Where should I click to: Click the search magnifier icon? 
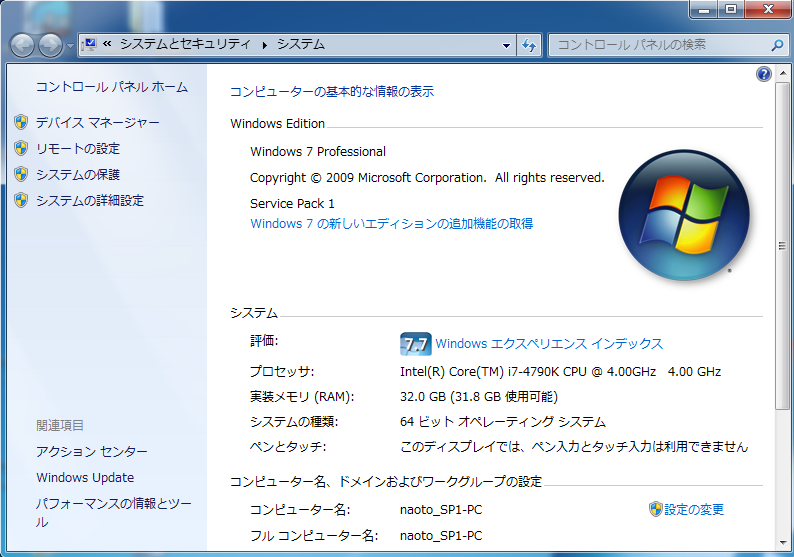pyautogui.click(x=777, y=46)
